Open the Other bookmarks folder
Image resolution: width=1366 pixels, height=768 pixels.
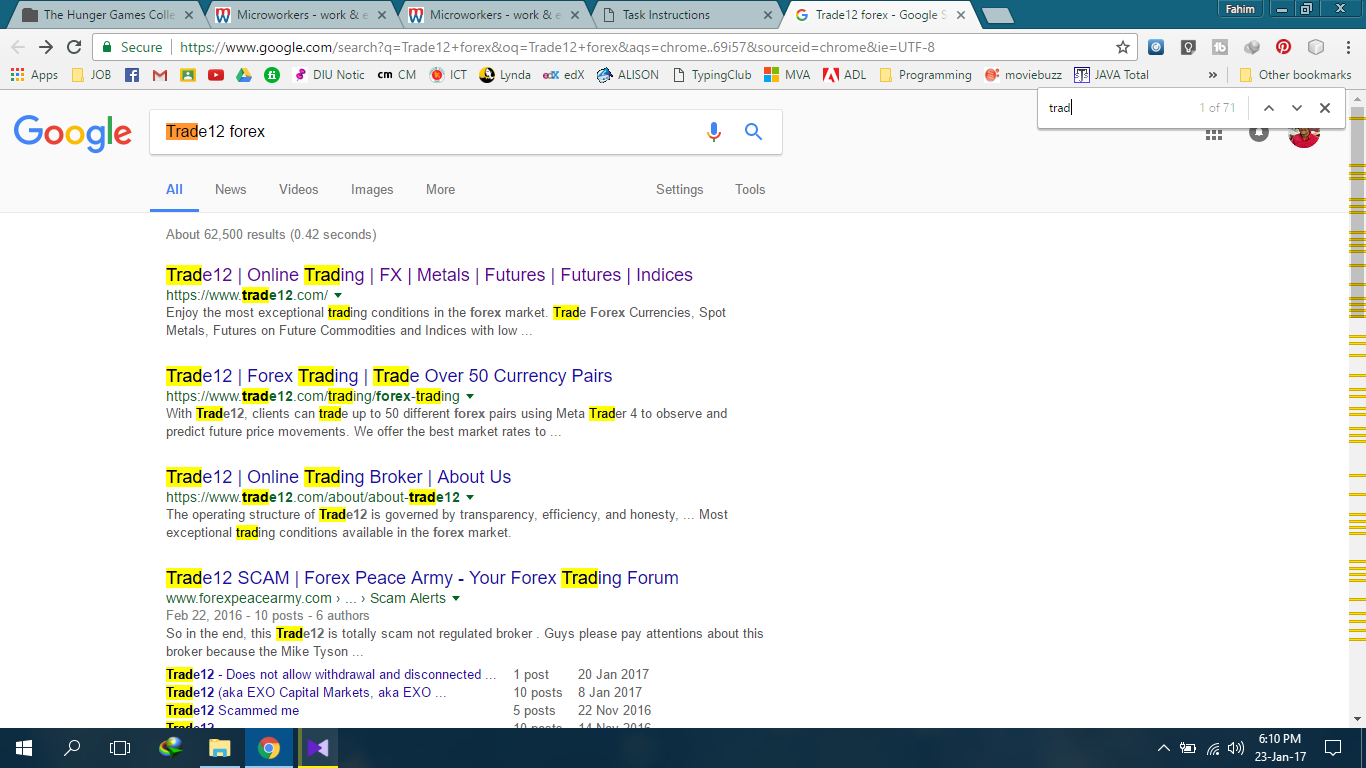point(1295,75)
